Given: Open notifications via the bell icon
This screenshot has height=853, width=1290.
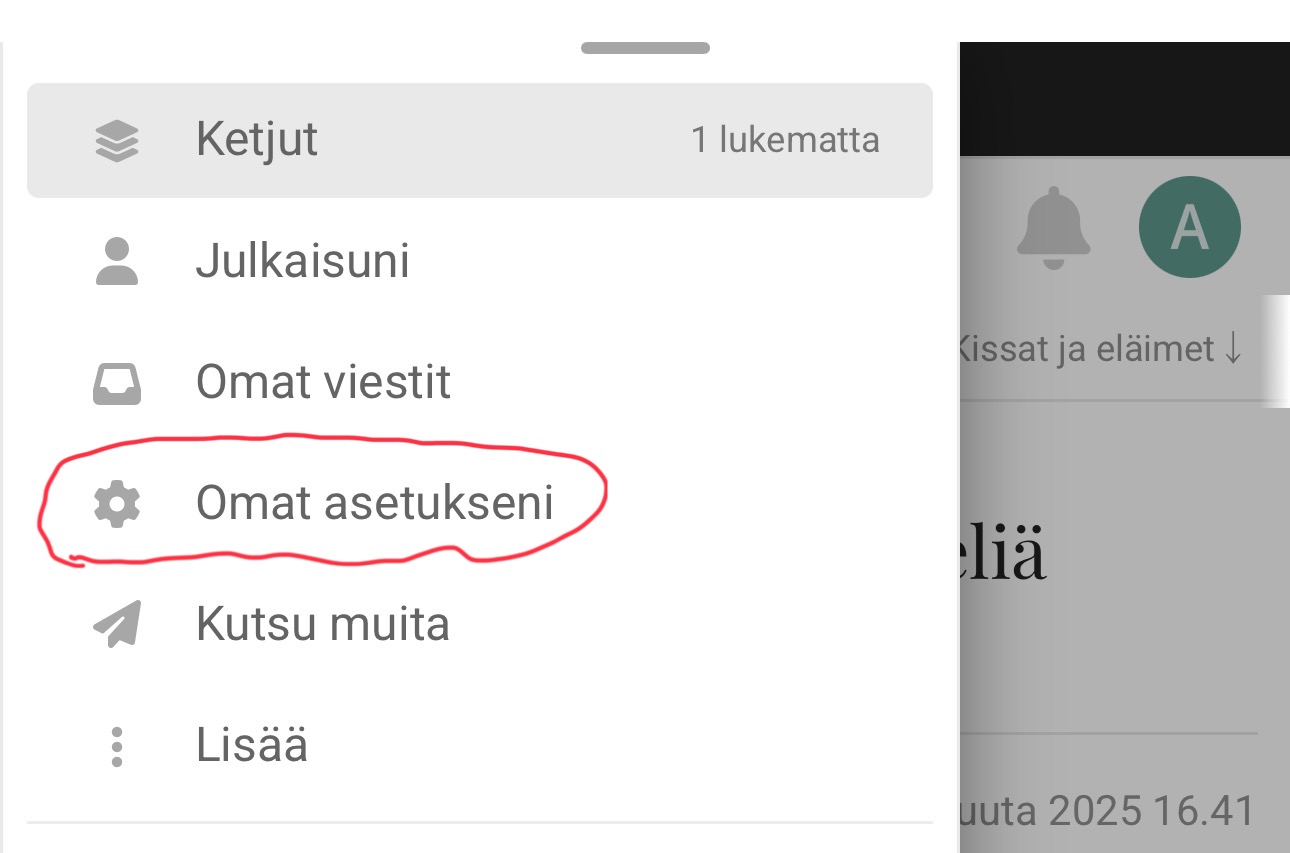Looking at the screenshot, I should (x=1053, y=228).
